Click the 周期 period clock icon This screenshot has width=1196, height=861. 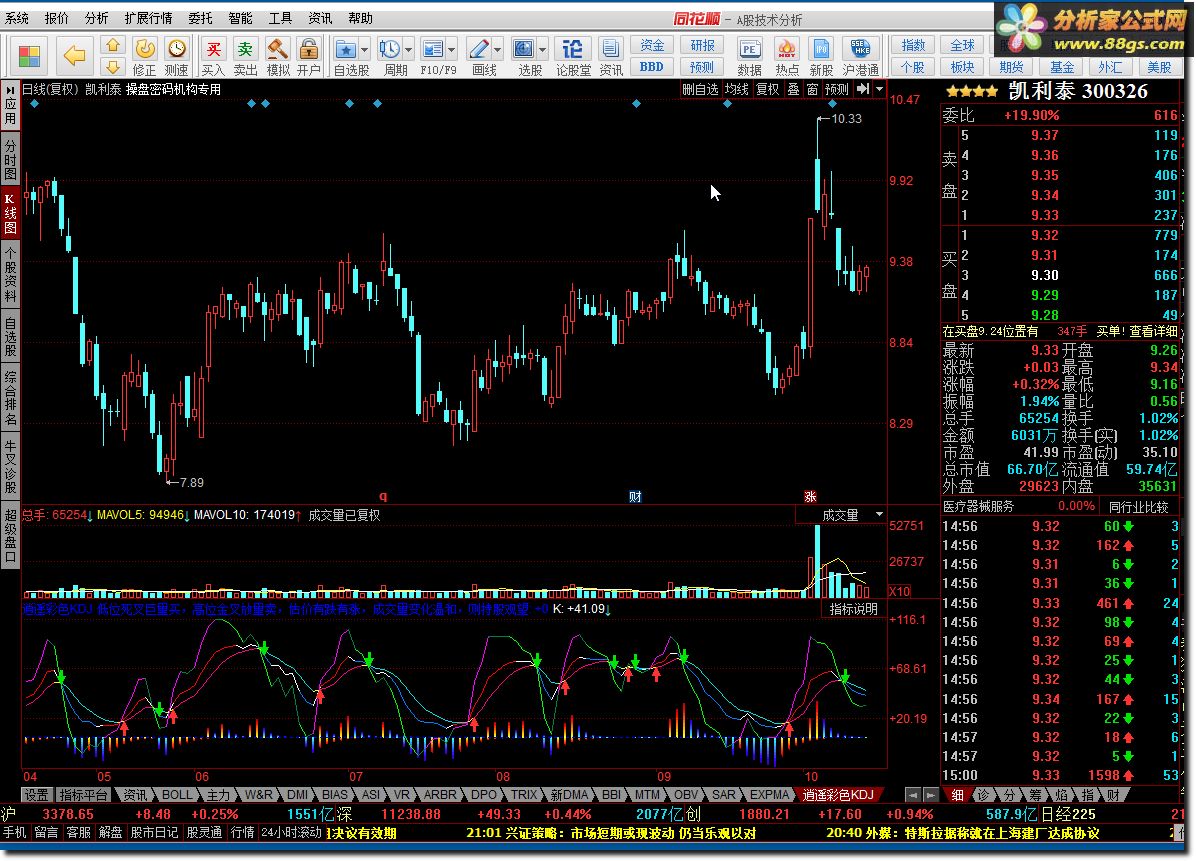point(390,50)
